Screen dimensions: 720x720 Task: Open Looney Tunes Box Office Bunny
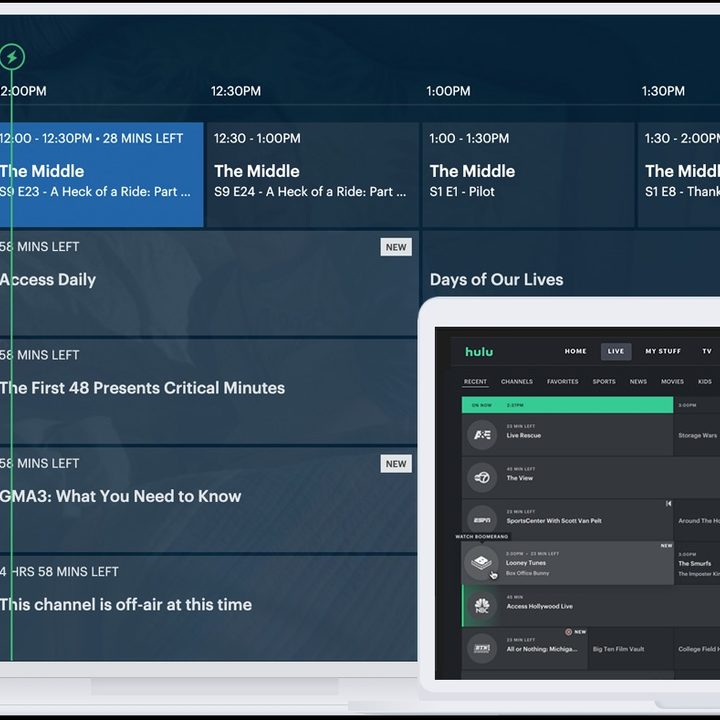coord(568,563)
